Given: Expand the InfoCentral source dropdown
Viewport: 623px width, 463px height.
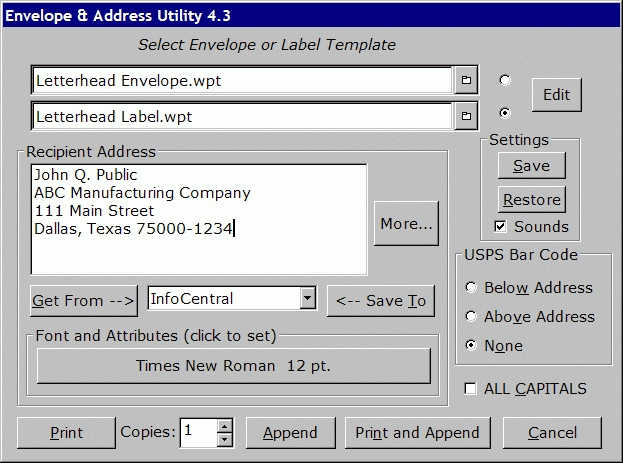Looking at the screenshot, I should 308,298.
